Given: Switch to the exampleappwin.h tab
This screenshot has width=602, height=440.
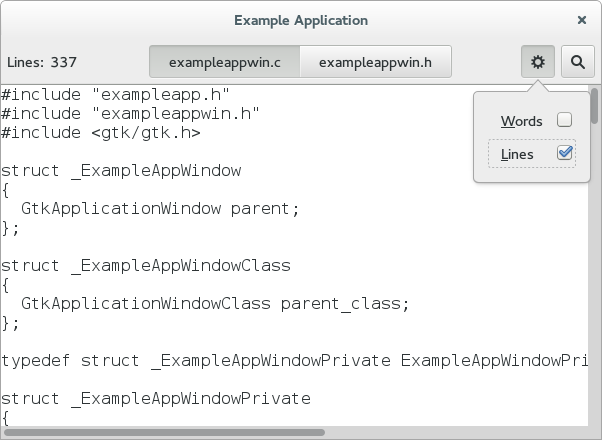Looking at the screenshot, I should tap(375, 62).
